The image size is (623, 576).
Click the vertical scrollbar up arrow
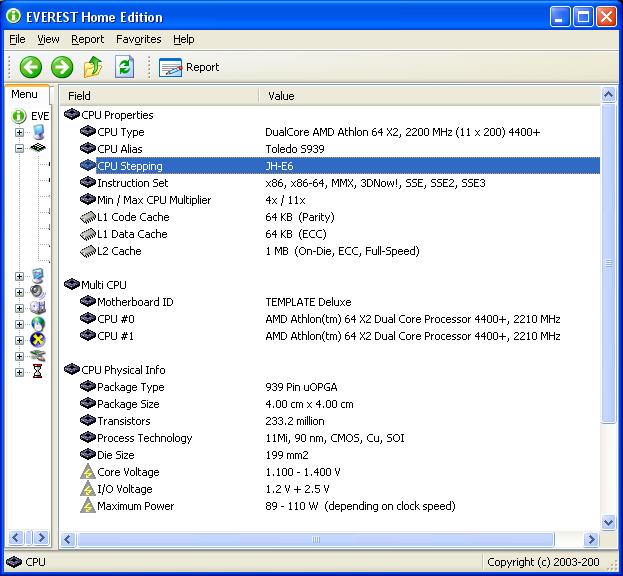pos(608,95)
